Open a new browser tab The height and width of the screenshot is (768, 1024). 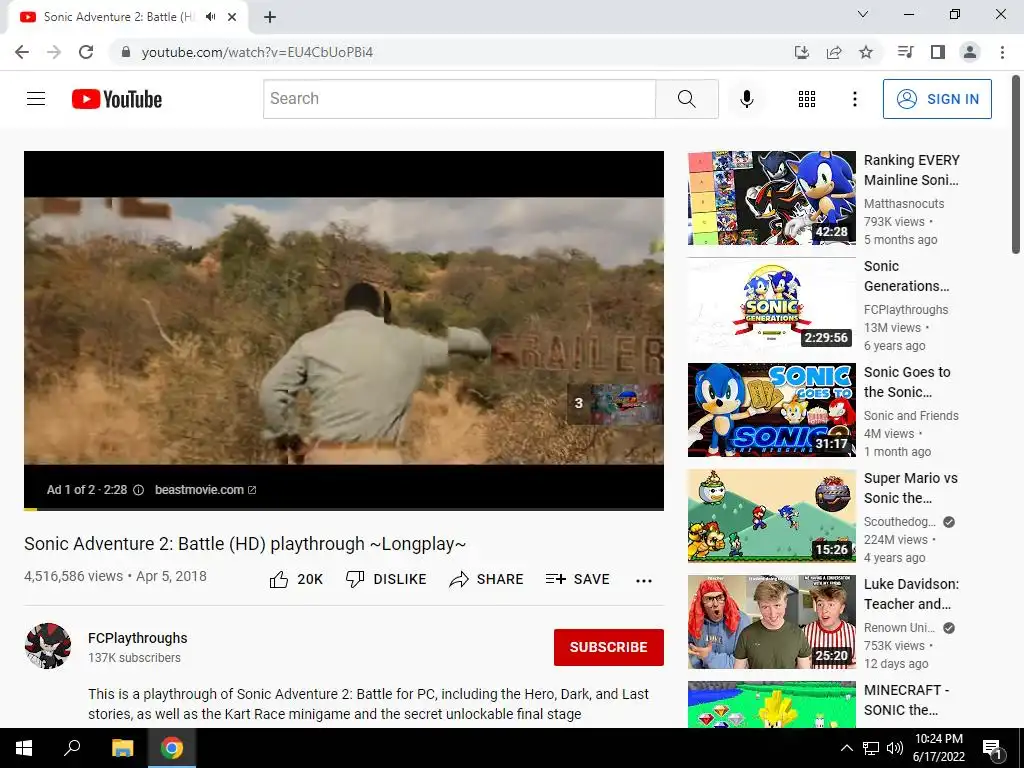(x=270, y=17)
